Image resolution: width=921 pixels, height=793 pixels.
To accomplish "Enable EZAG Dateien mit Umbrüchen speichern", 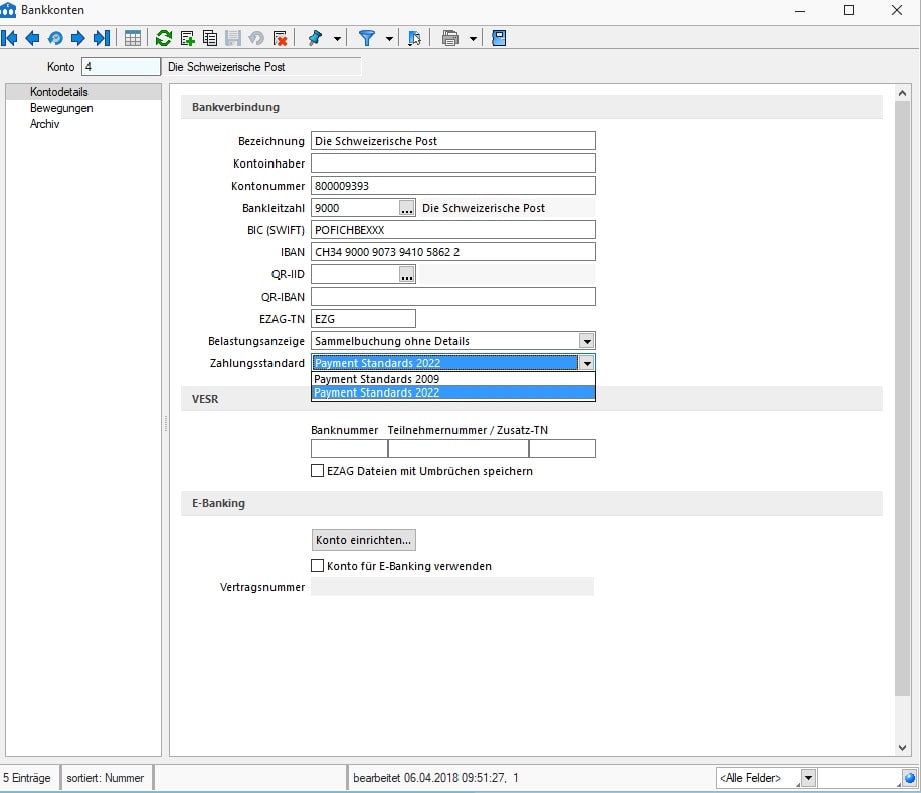I will [318, 471].
